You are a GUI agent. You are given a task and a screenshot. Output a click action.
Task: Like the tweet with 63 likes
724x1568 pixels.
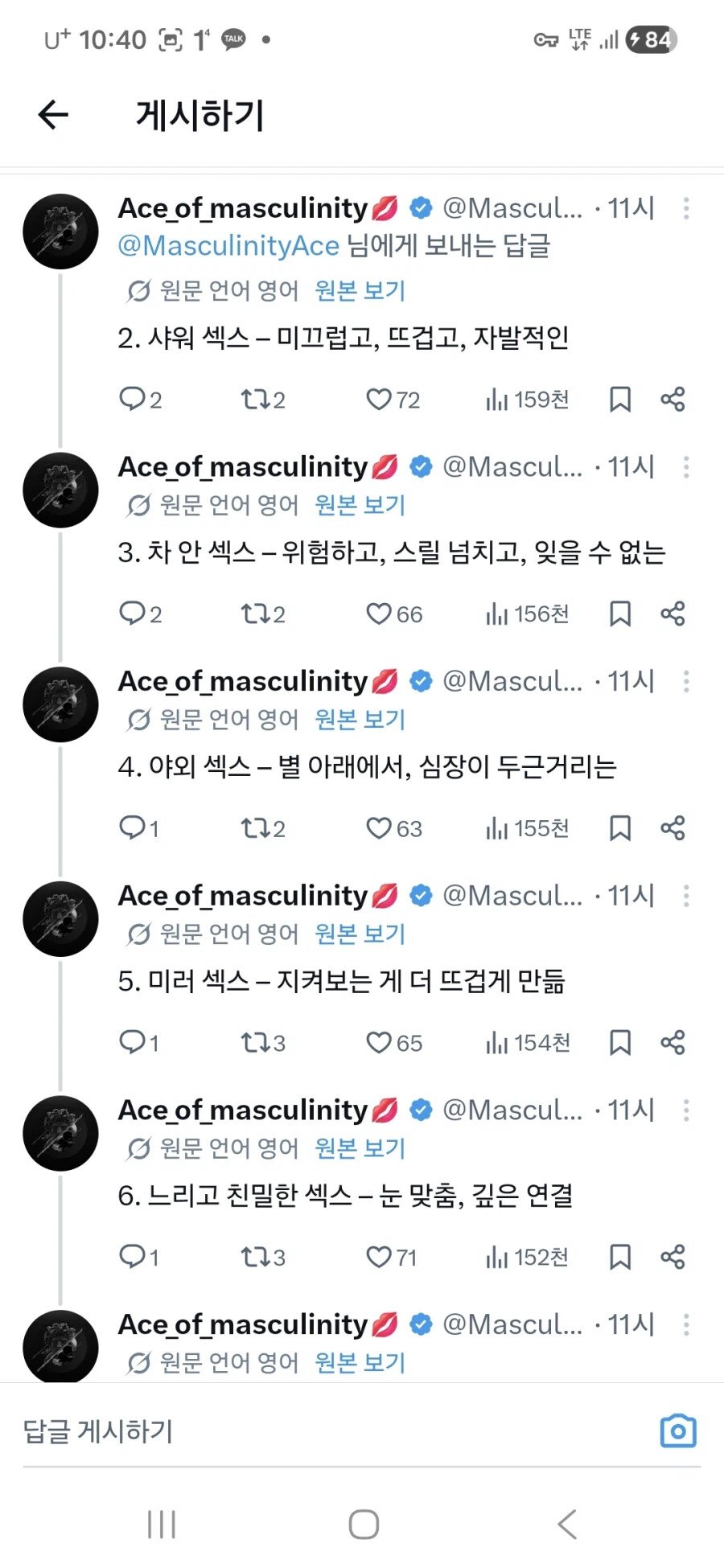tap(393, 828)
